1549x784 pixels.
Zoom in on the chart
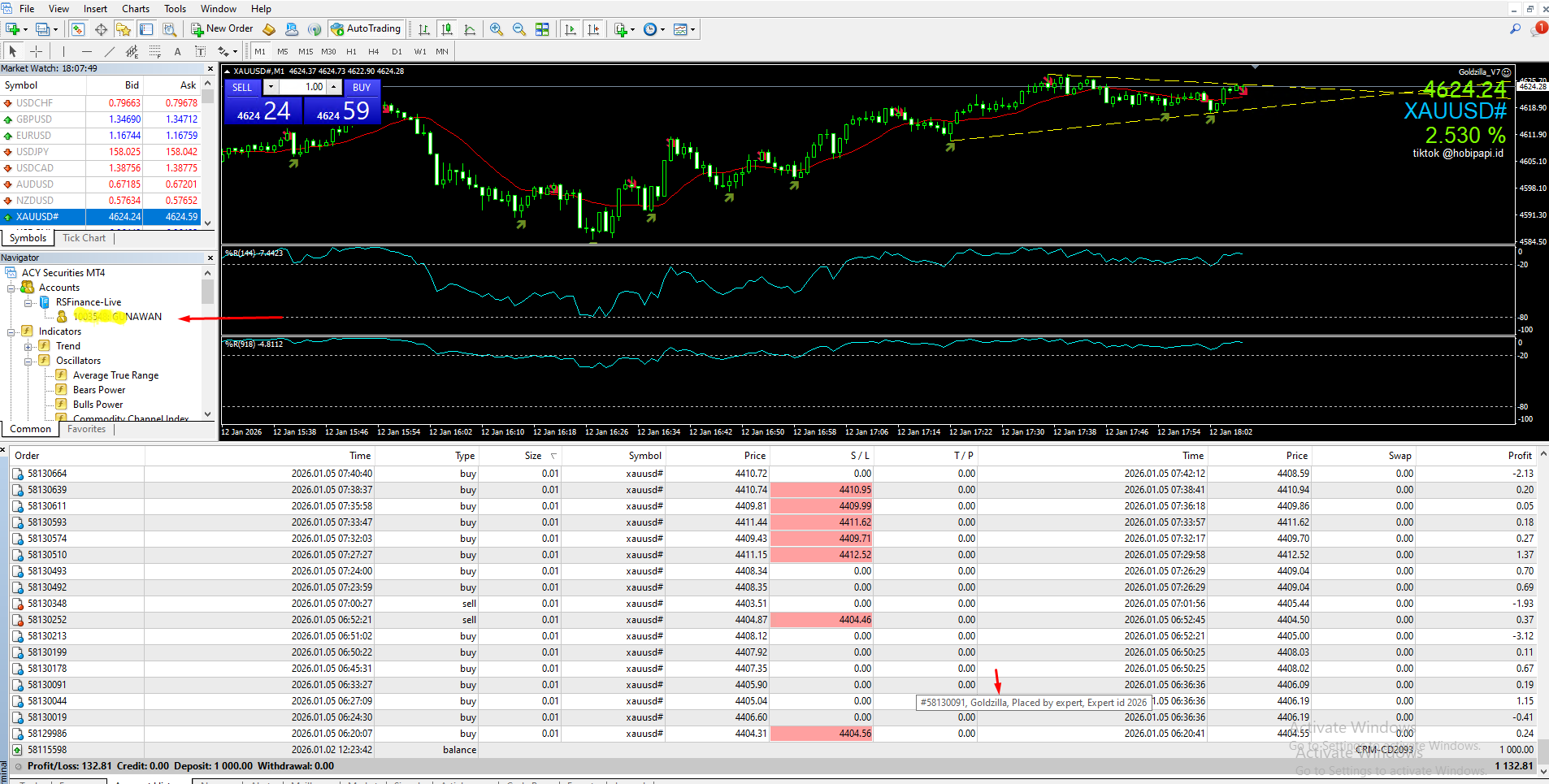coord(496,29)
